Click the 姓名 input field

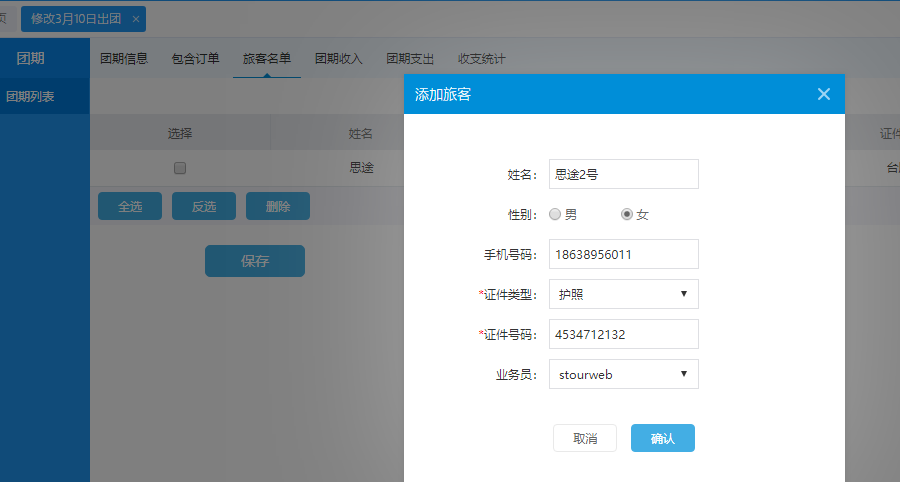[623, 174]
